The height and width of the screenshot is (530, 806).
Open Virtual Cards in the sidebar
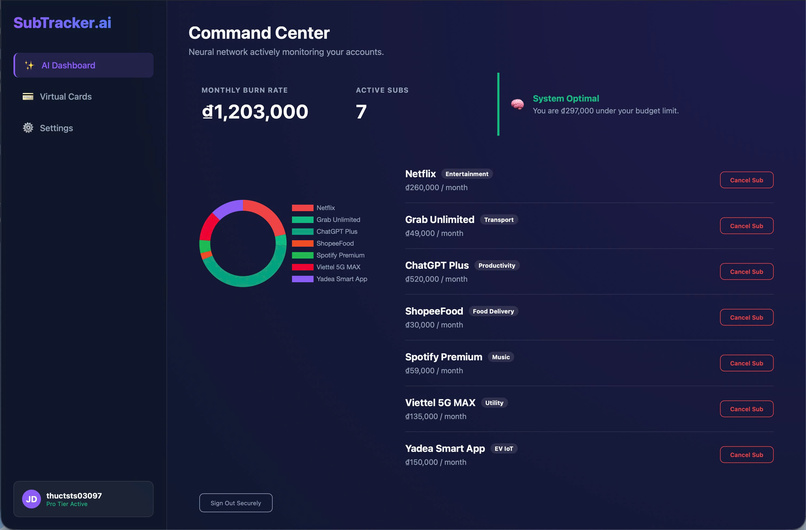(83, 97)
